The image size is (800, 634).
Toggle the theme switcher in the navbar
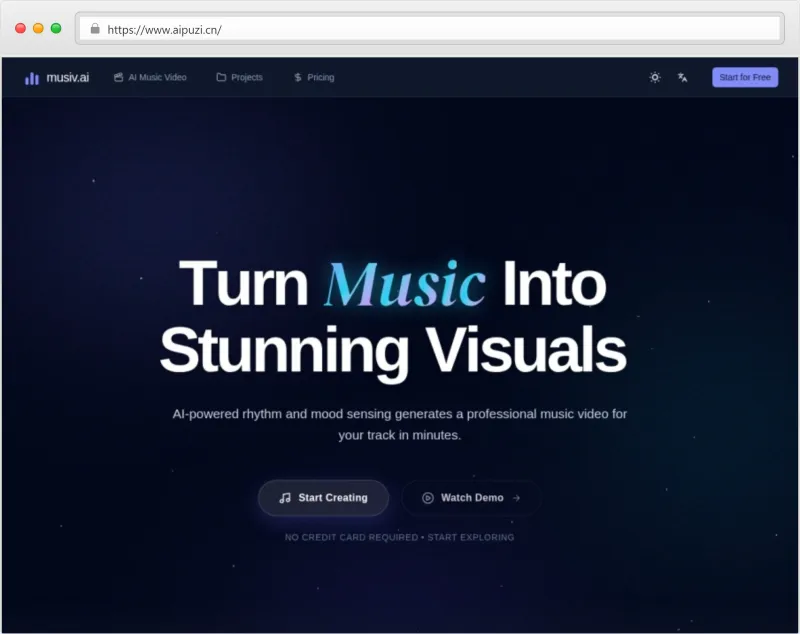click(x=654, y=77)
